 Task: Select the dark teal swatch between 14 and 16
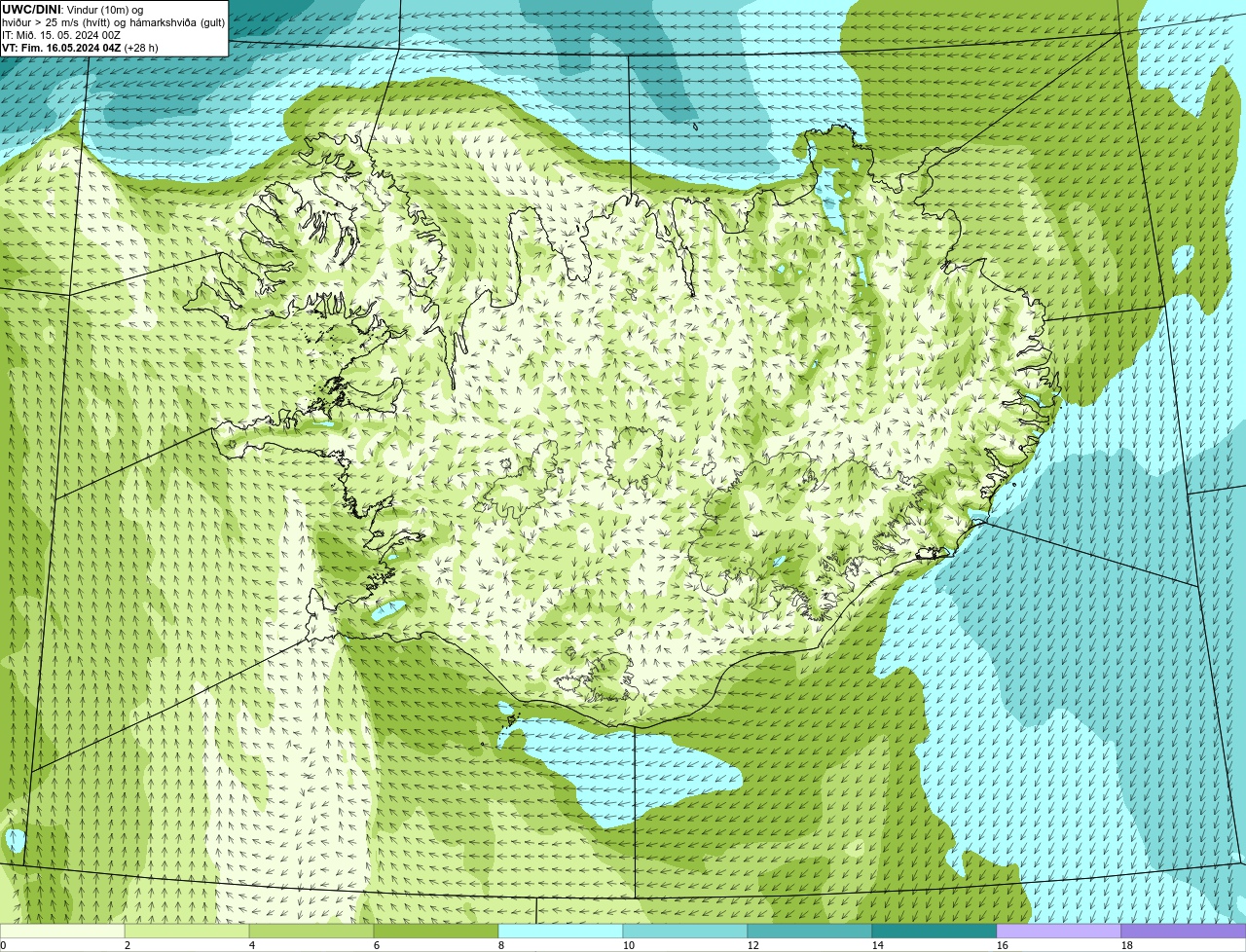click(934, 931)
